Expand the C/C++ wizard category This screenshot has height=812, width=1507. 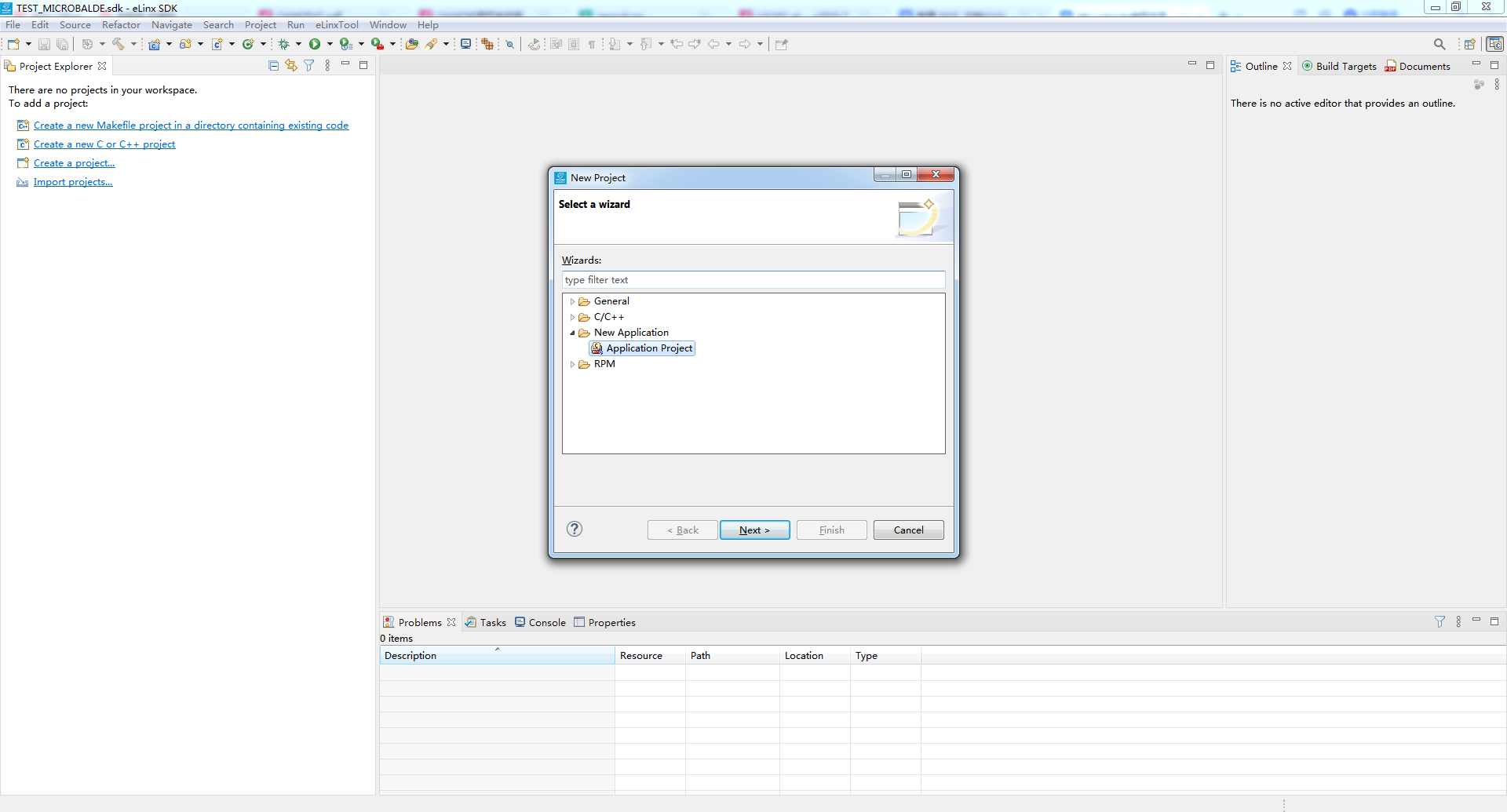pyautogui.click(x=572, y=317)
